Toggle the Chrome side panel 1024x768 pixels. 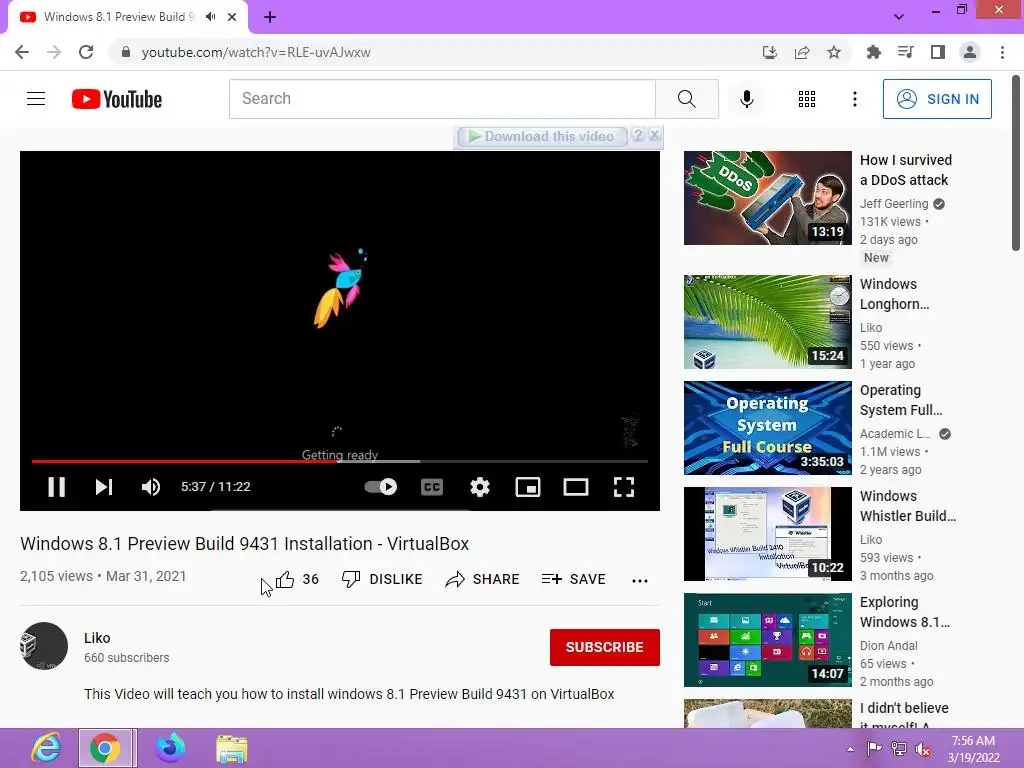click(938, 52)
